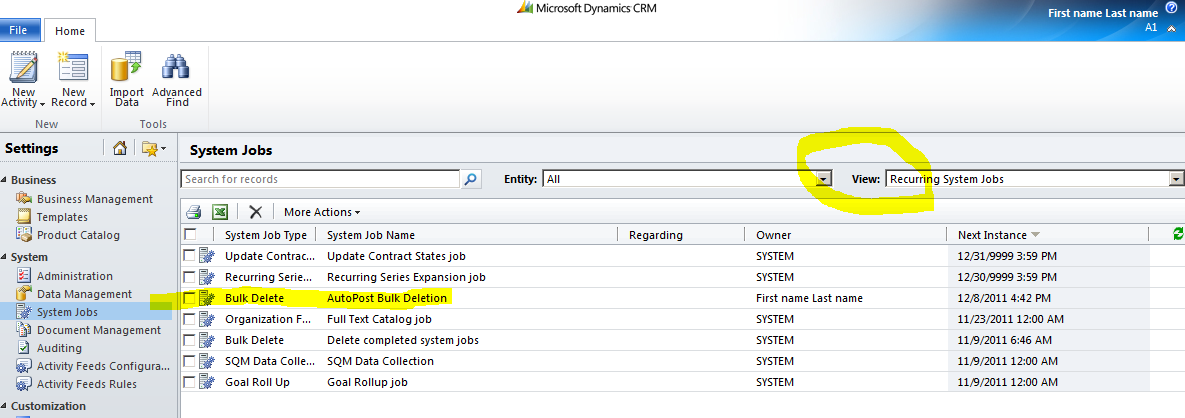The image size is (1185, 418).
Task: Export list to Excel icon
Action: 220,212
